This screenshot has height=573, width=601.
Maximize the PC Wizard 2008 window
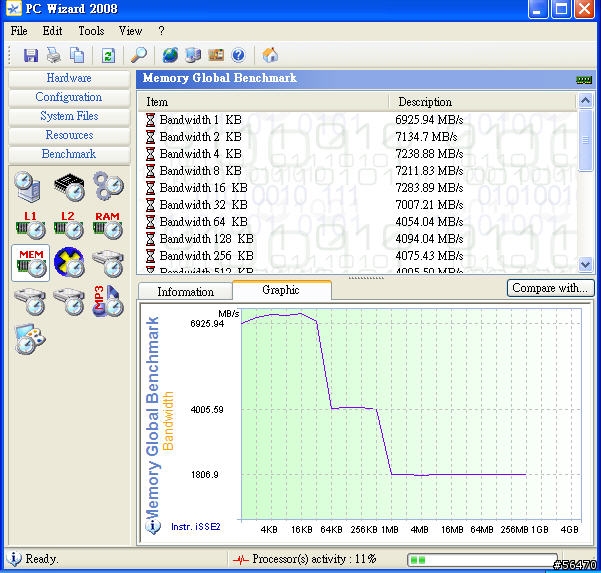561,9
